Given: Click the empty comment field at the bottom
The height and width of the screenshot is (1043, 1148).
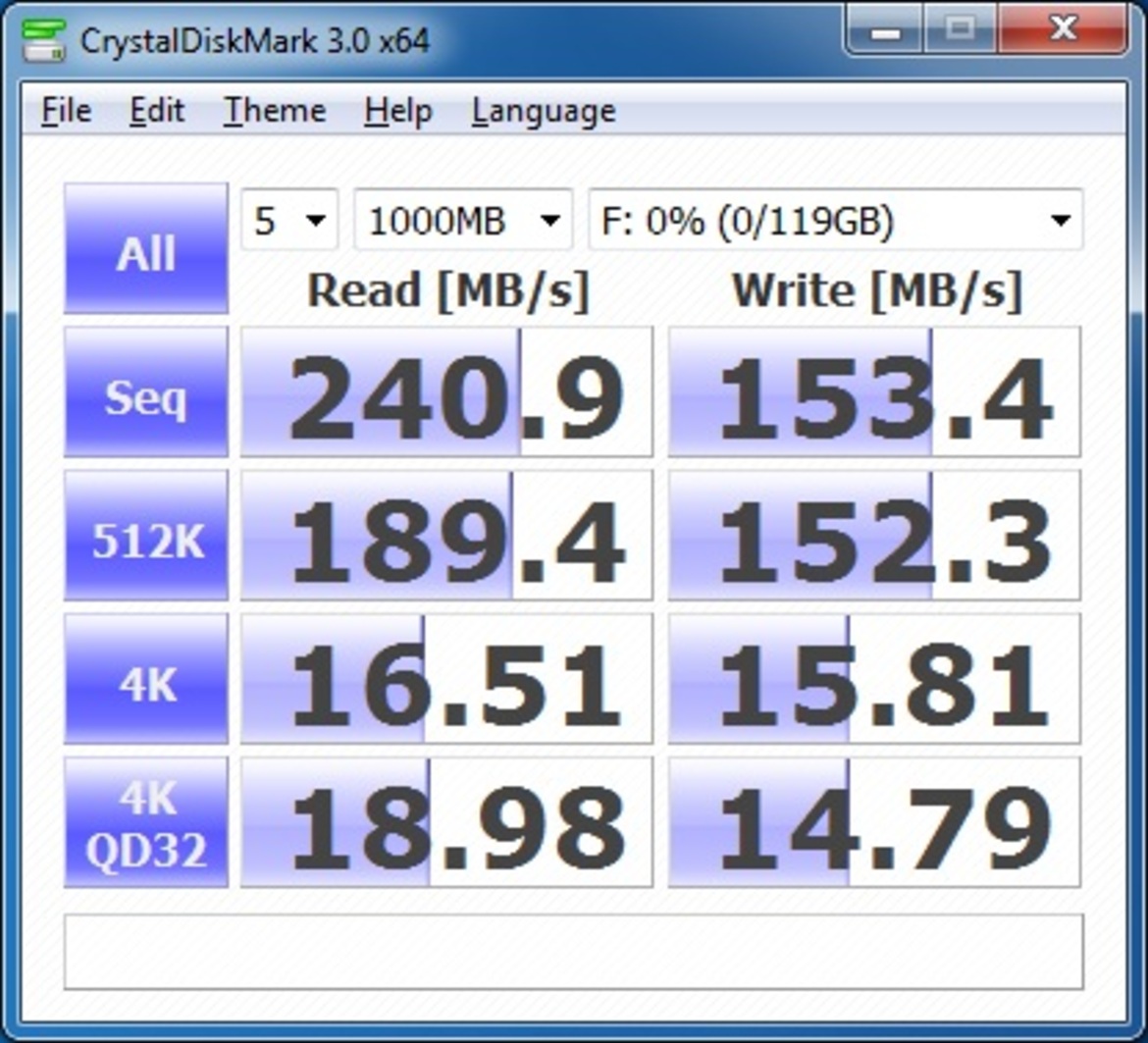Looking at the screenshot, I should click(x=574, y=952).
